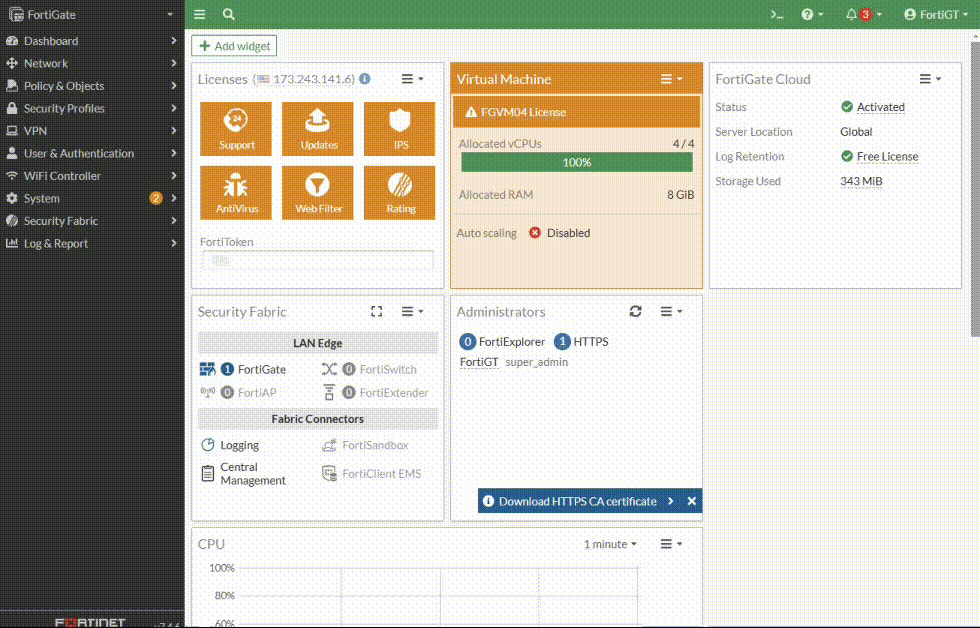
Task: Open the FortiGate Cloud widget menu
Action: (930, 79)
